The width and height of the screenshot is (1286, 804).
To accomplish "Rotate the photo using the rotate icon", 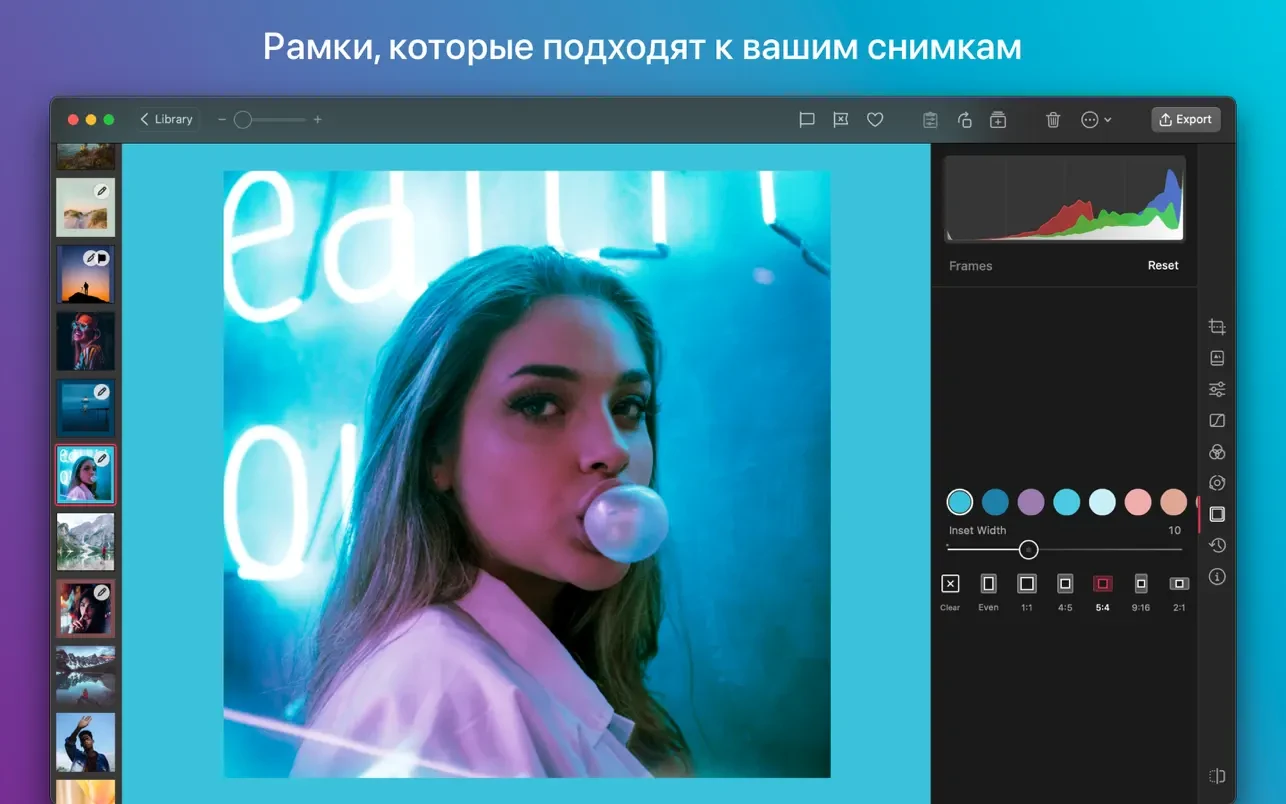I will (965, 119).
